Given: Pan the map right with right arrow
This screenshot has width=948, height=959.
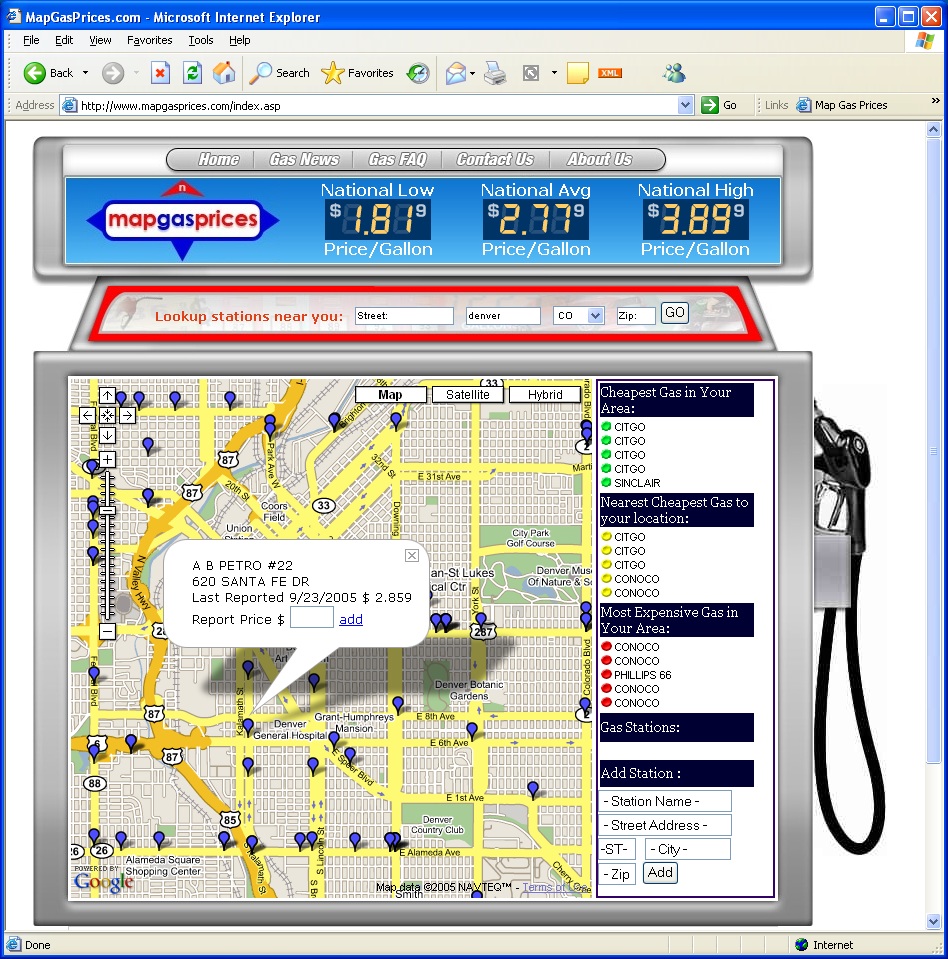Looking at the screenshot, I should tap(127, 416).
